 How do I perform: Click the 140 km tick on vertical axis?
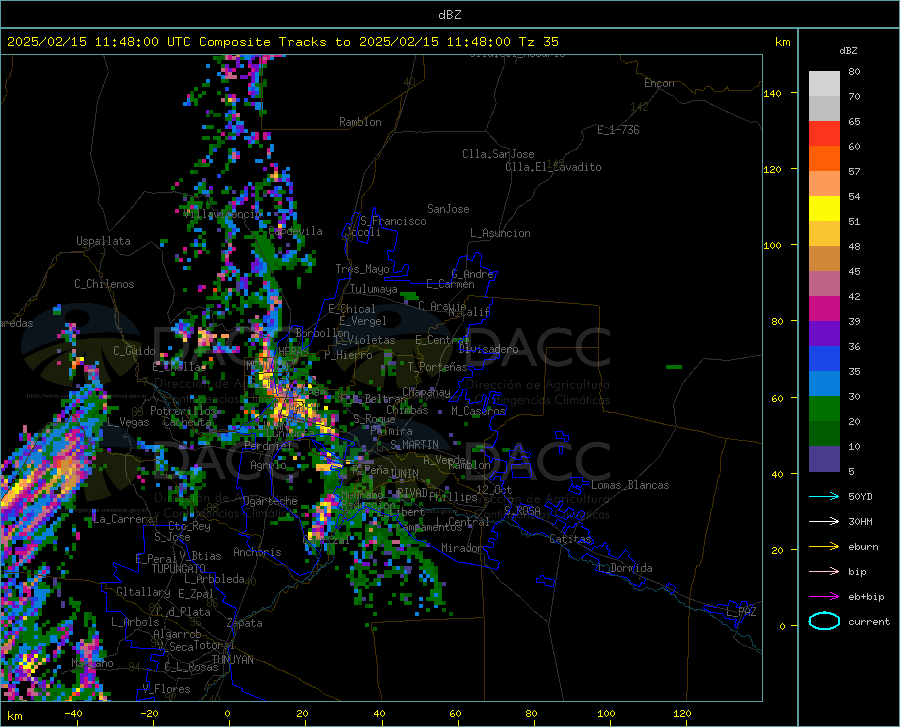point(772,93)
